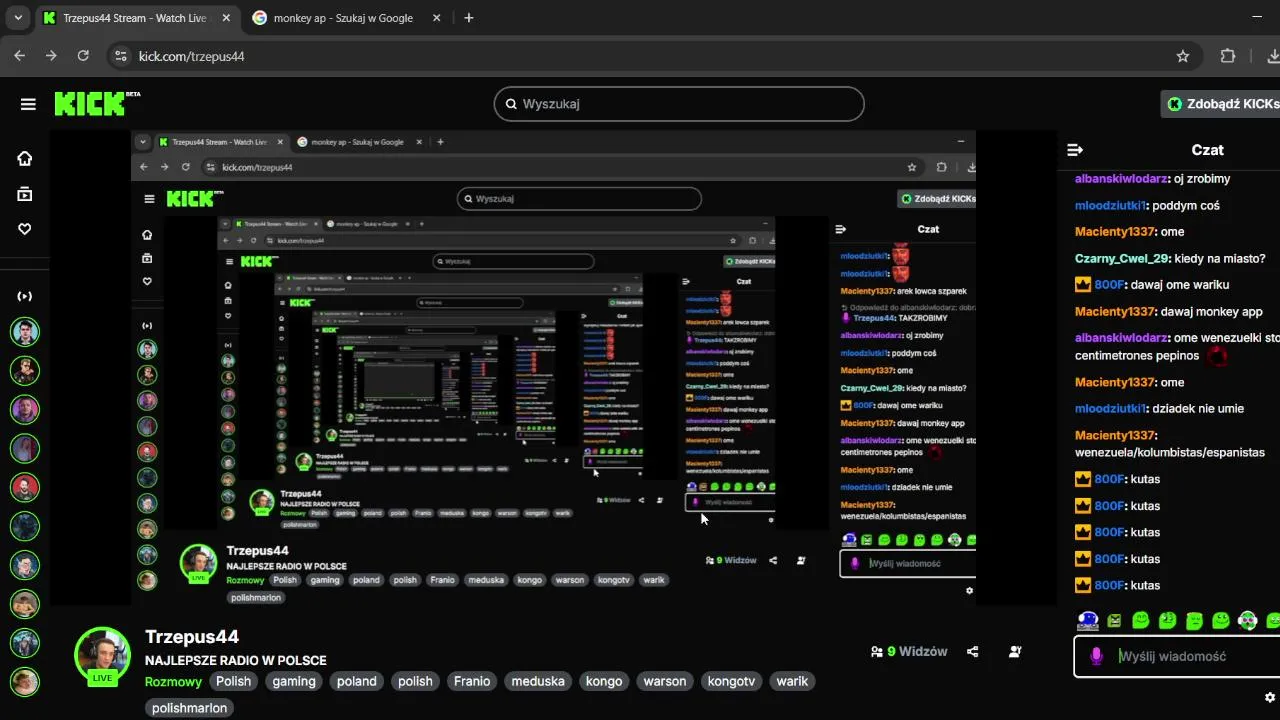Click the "Zdobądź KICKs" button
1280x720 pixels.
[1220, 104]
